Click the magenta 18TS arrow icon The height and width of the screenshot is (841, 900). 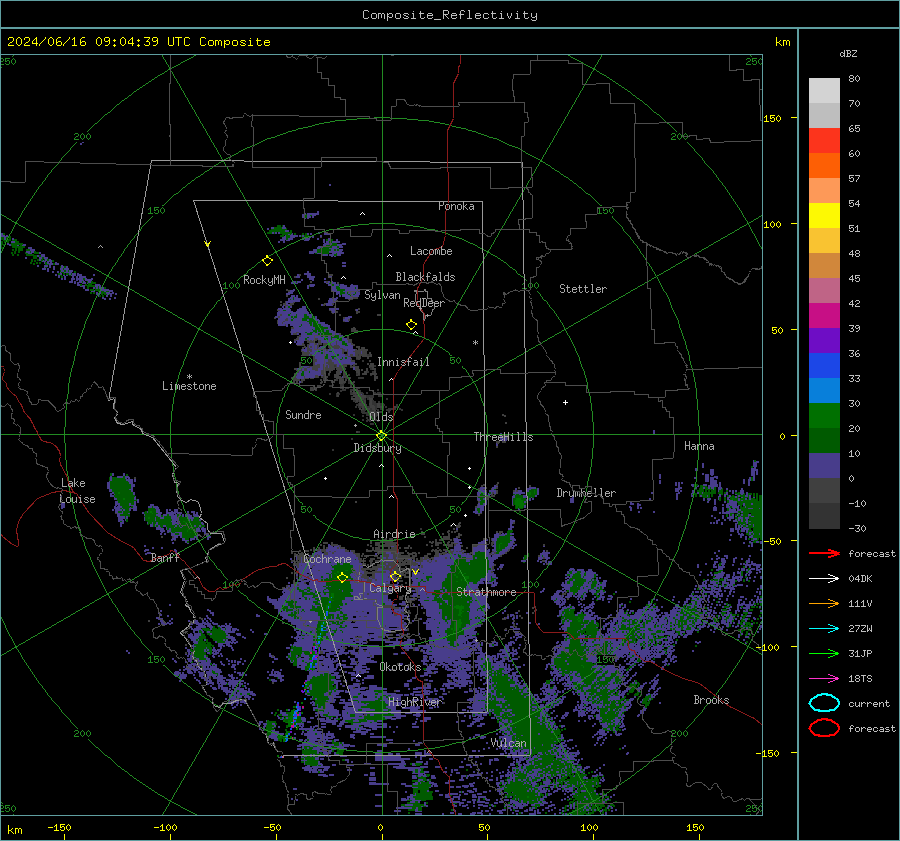click(824, 679)
